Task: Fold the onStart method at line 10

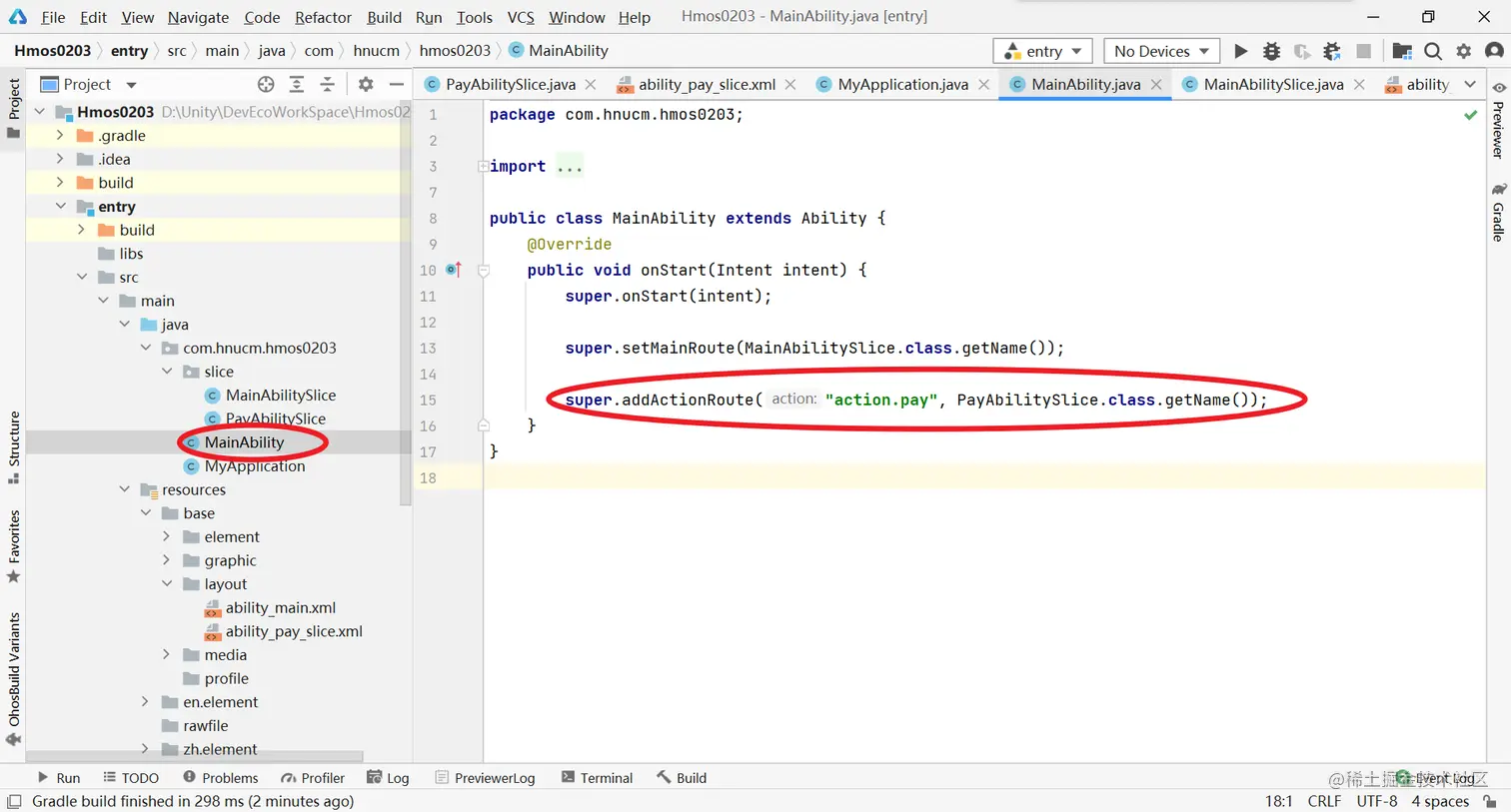Action: coord(484,271)
